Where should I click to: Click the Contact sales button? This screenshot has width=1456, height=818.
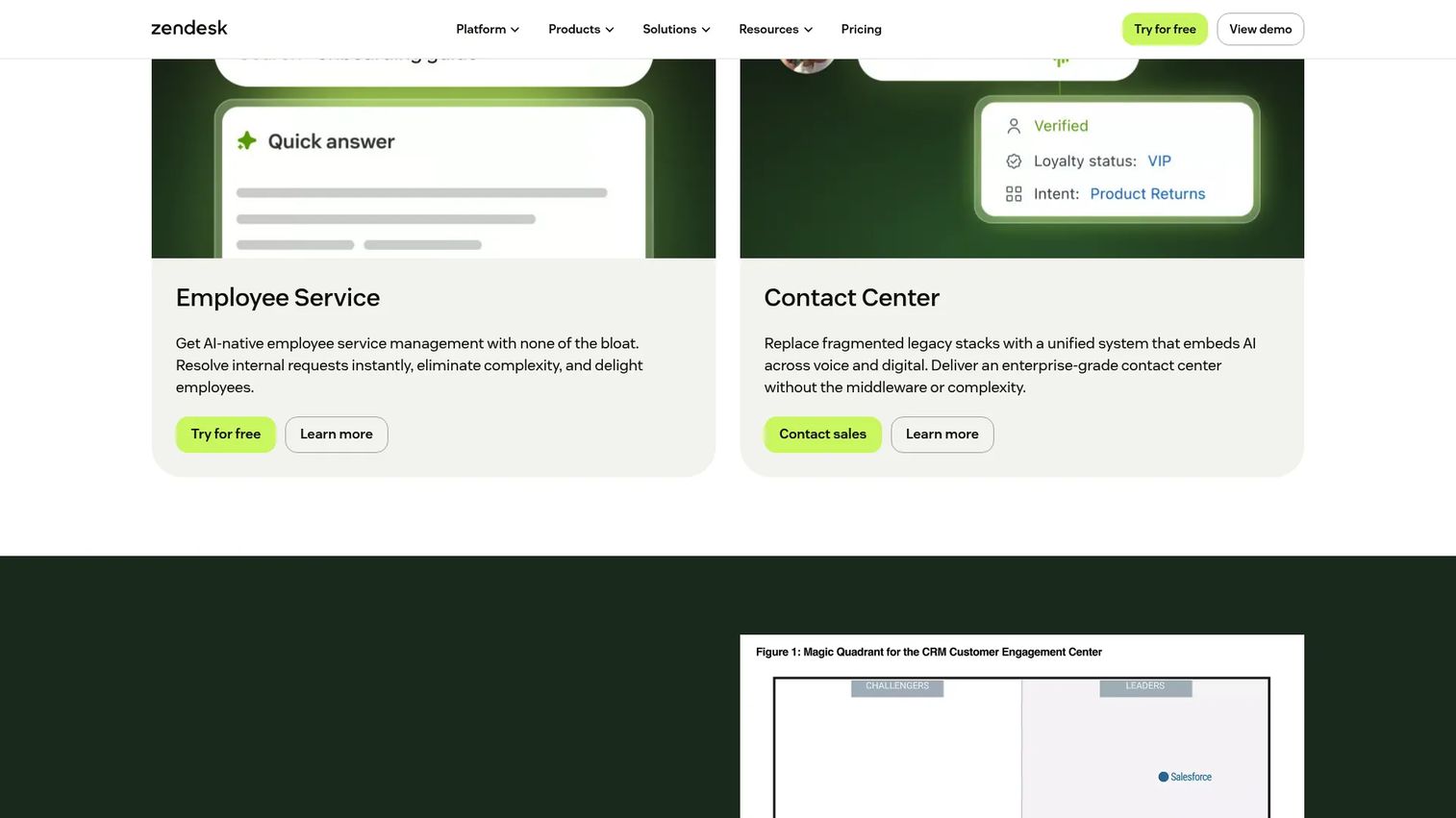pos(822,434)
